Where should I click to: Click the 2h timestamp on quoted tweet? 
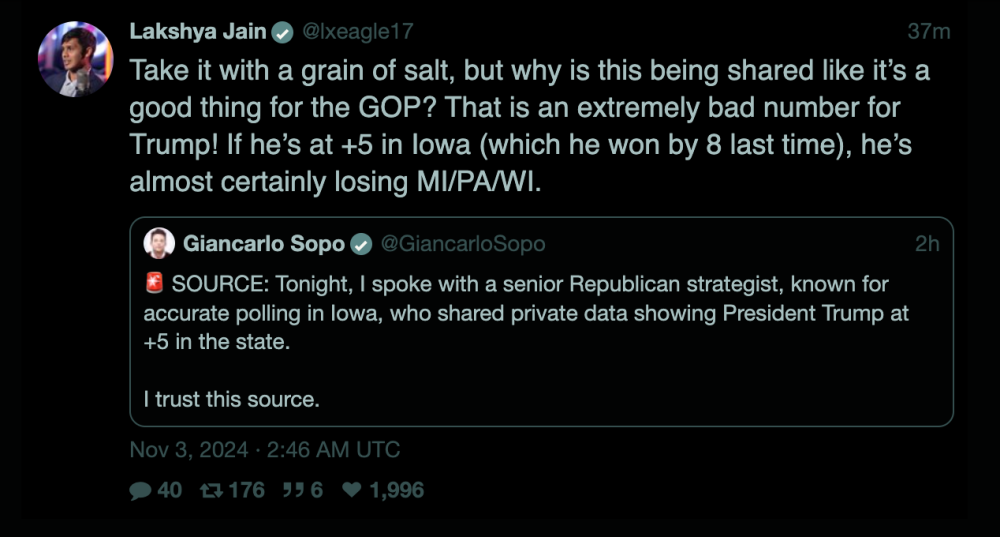927,244
